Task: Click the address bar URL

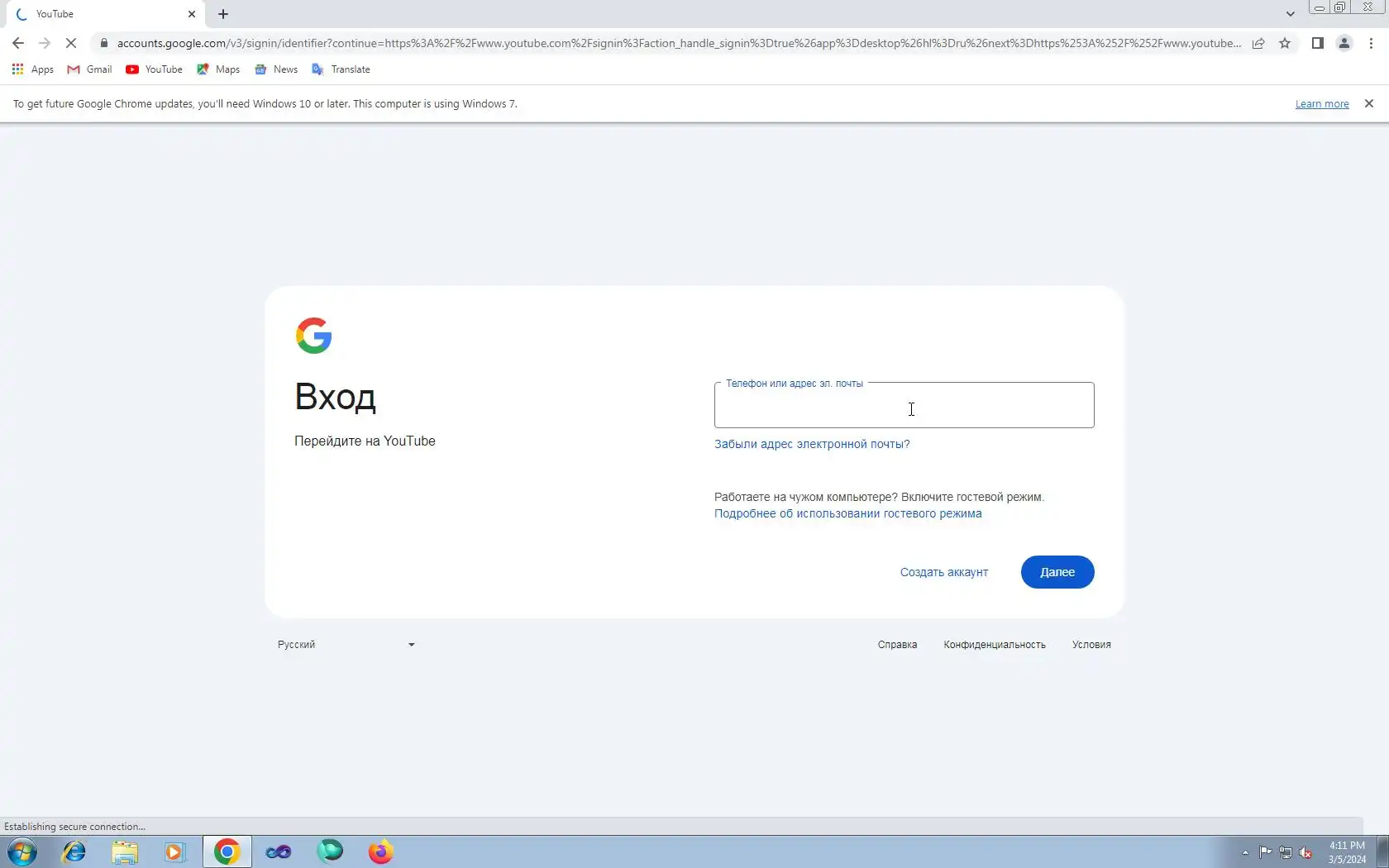Action: (x=678, y=43)
